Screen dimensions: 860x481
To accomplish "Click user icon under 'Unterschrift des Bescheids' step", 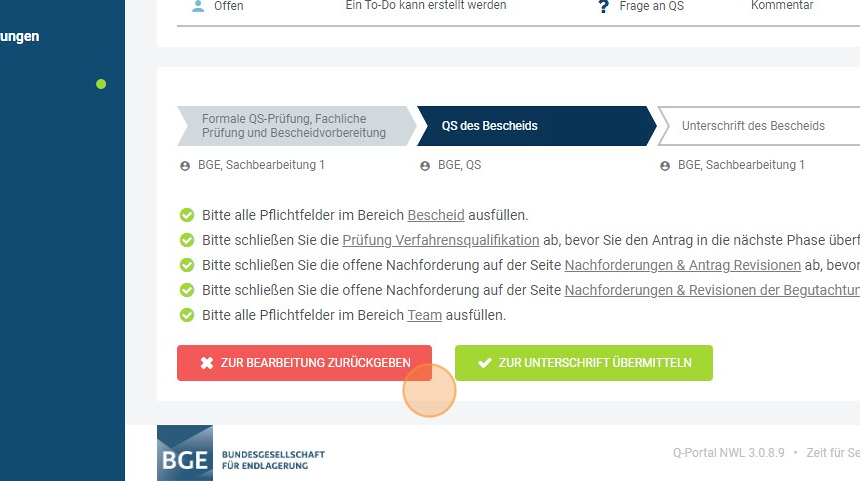I will pyautogui.click(x=665, y=166).
